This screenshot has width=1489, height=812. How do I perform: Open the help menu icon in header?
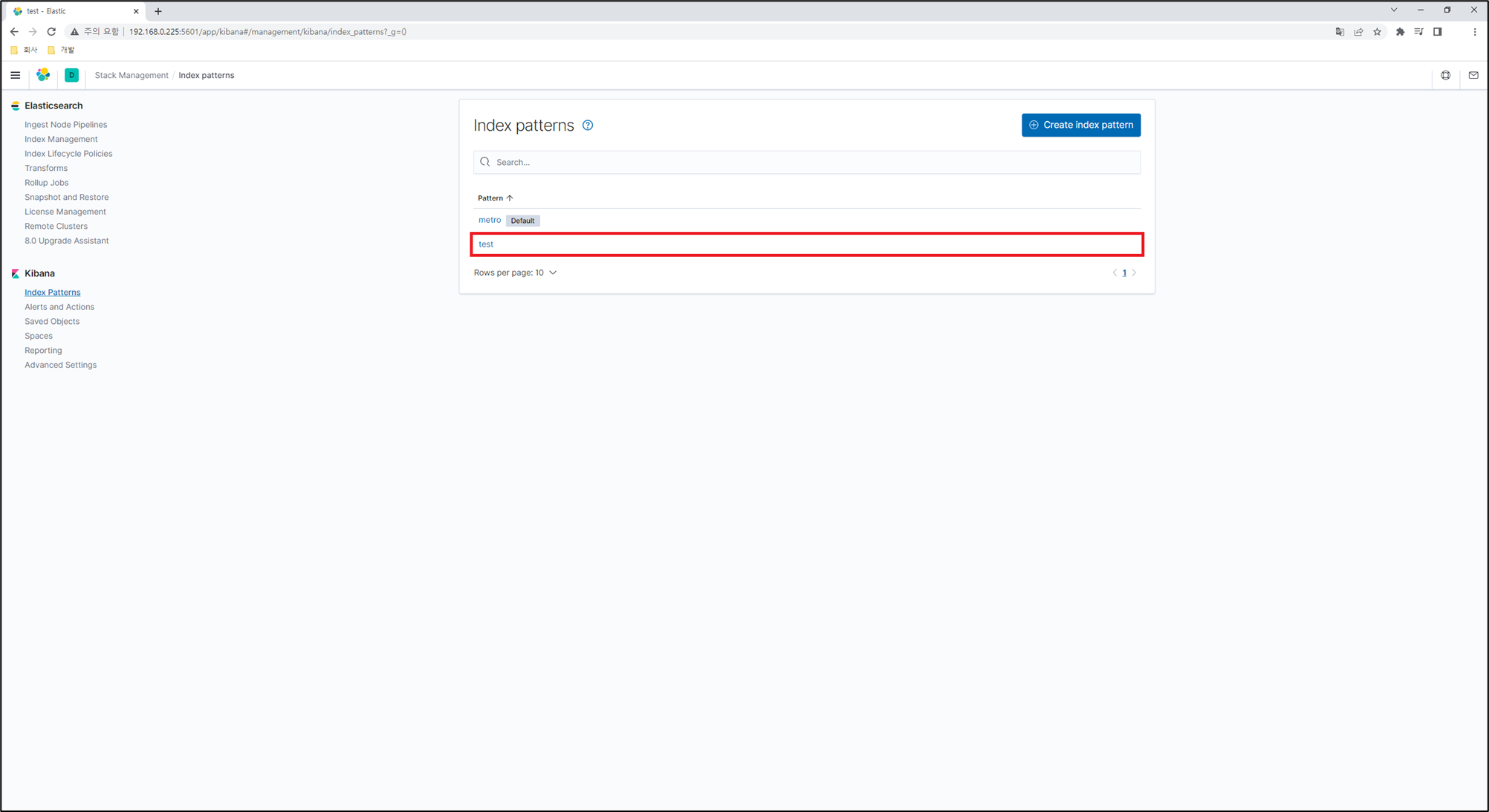(1445, 75)
